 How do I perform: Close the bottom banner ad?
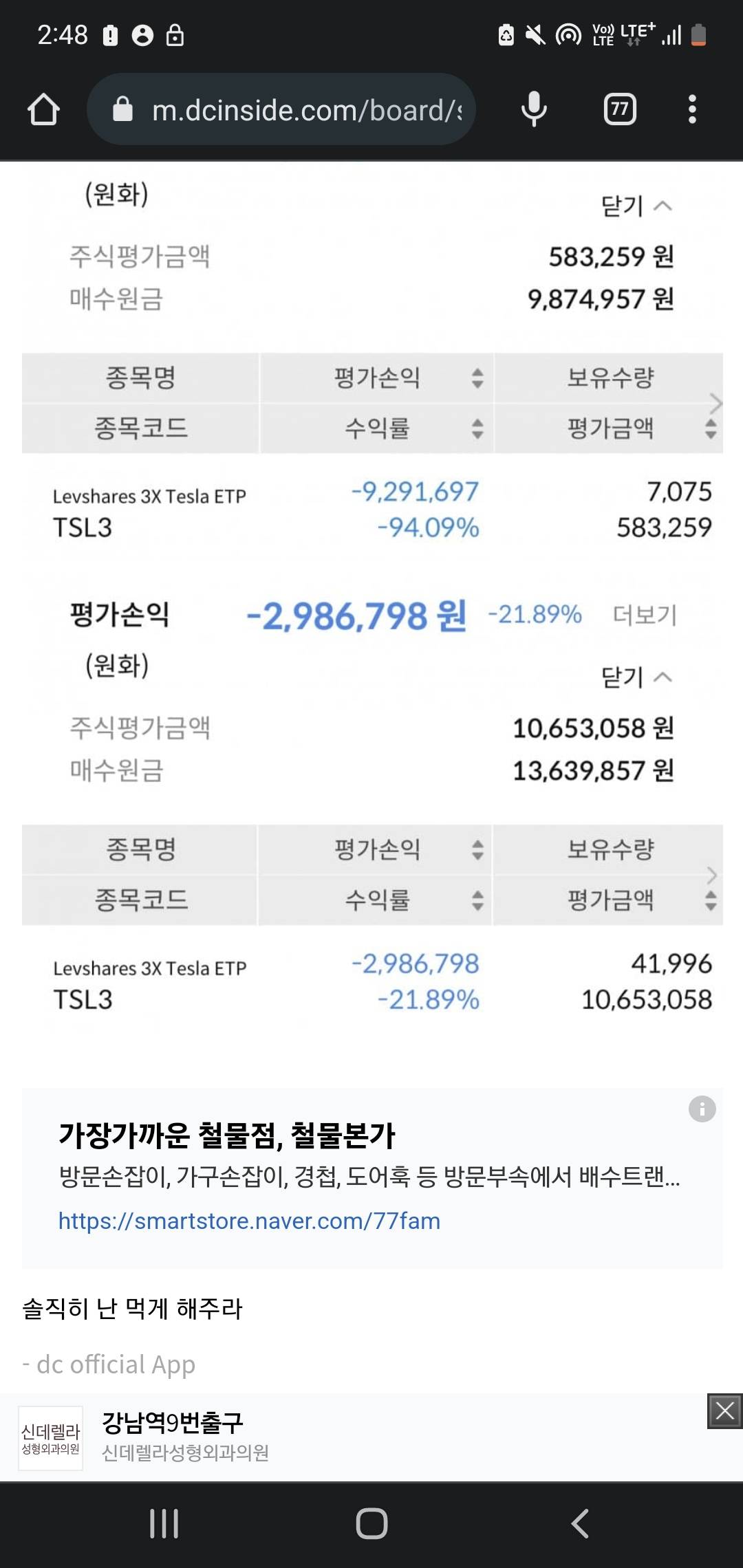click(724, 1411)
